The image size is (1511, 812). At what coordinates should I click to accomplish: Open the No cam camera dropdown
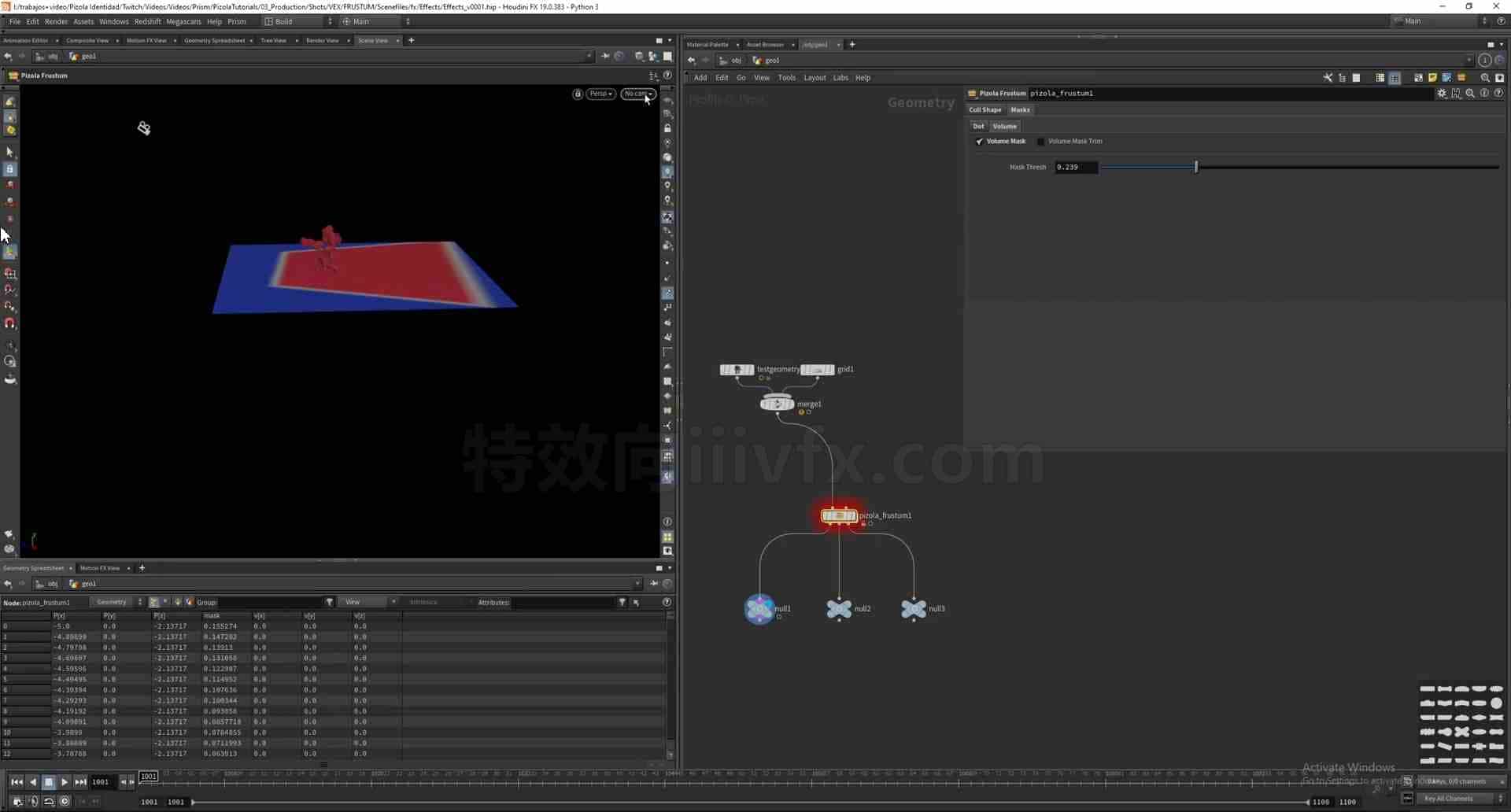tap(637, 94)
